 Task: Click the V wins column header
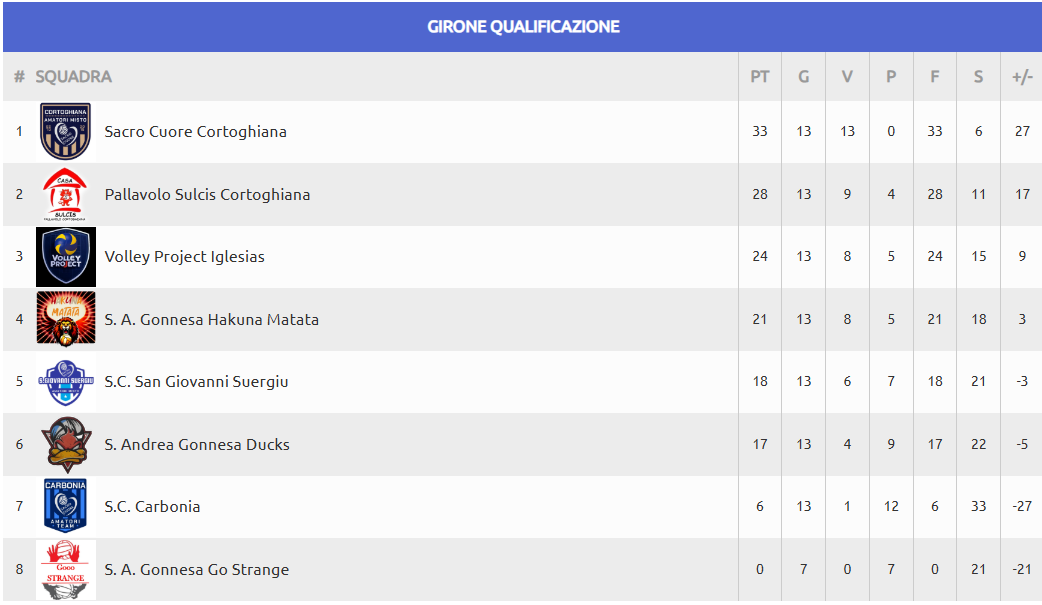point(847,76)
